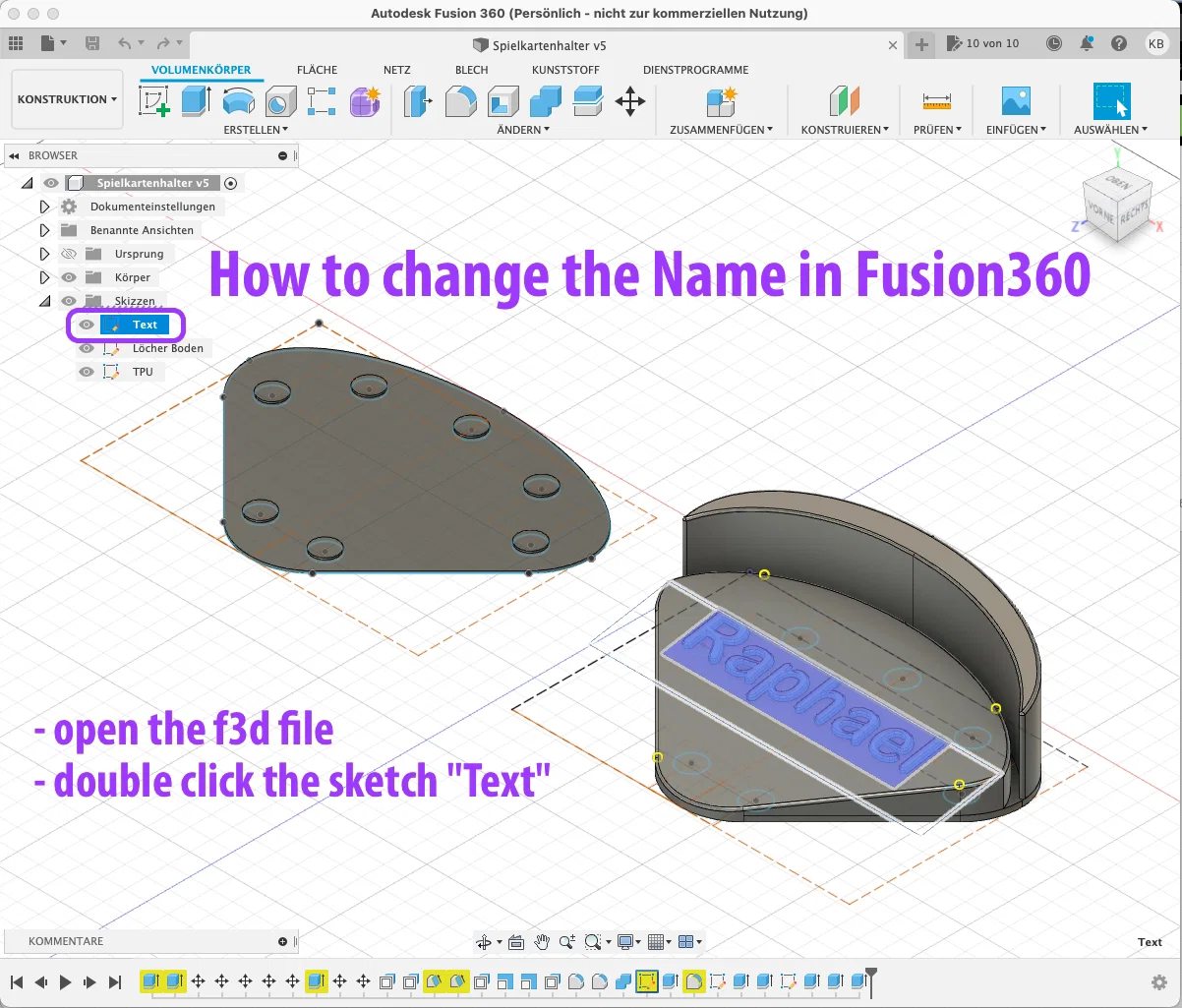Select the Move/Copy cross-arrows tool
The width and height of the screenshot is (1182, 1008).
pos(630,101)
